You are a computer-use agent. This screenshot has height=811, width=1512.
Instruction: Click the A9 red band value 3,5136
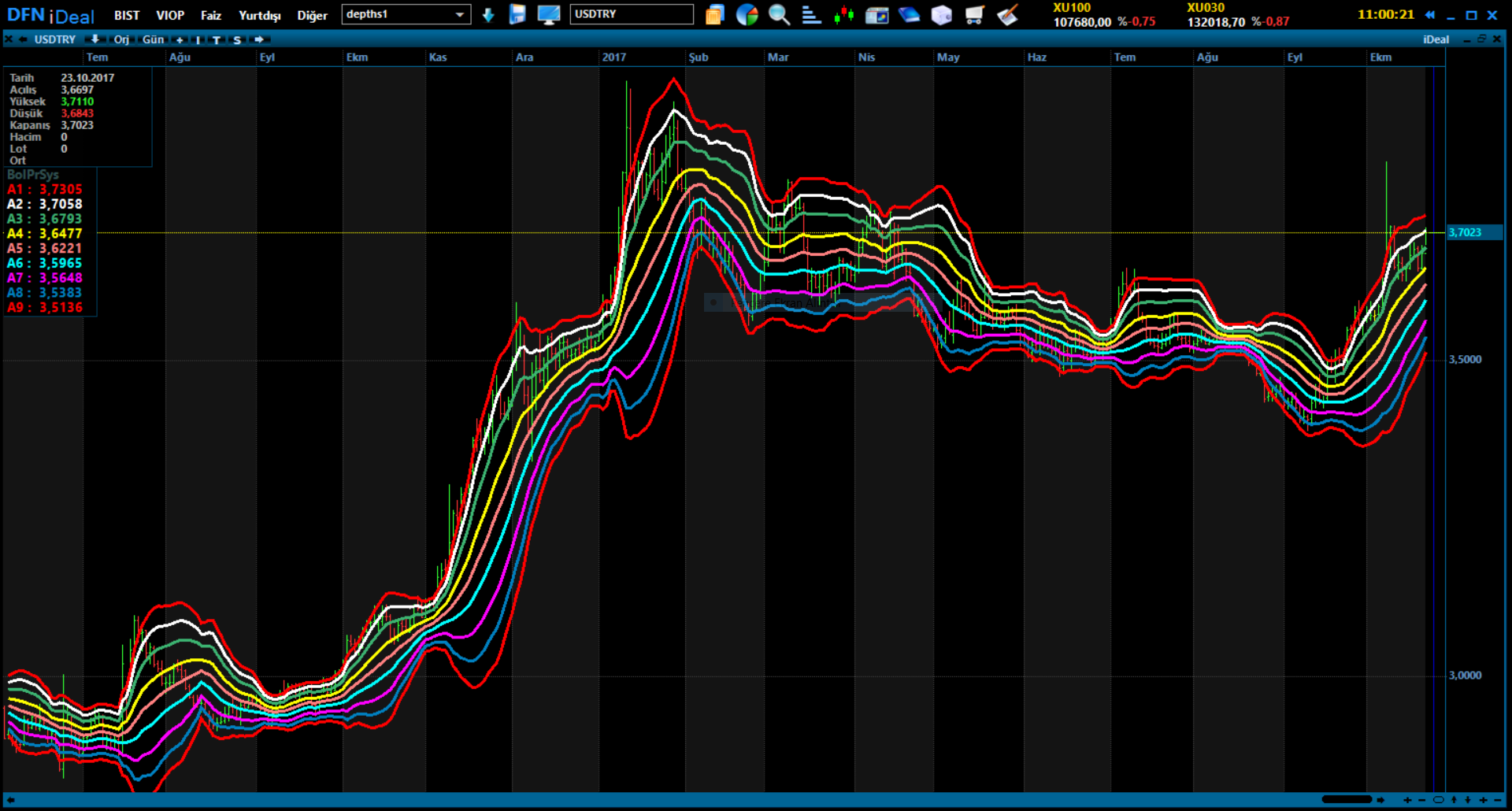tap(61, 307)
